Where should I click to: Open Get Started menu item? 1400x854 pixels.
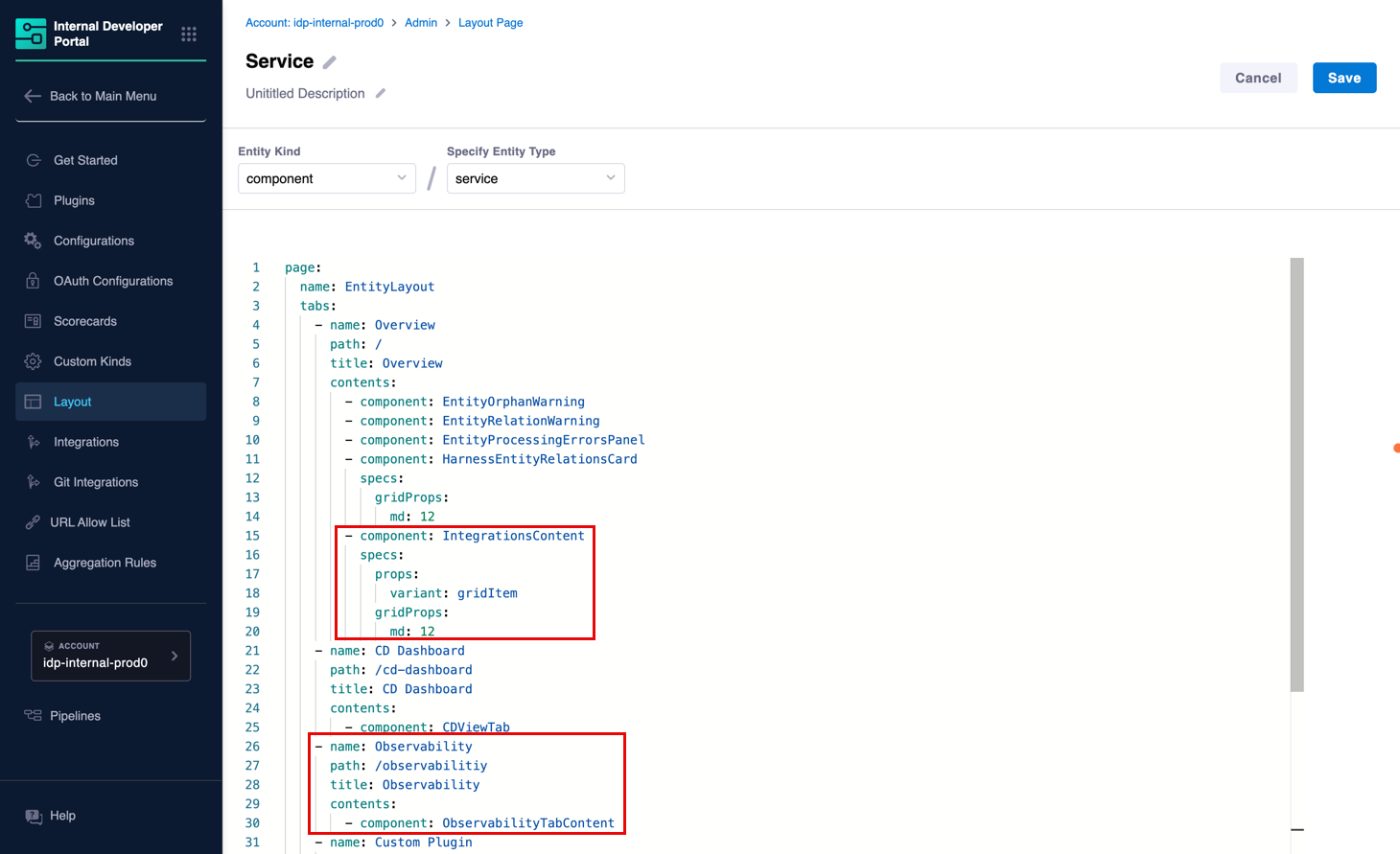coord(111,160)
